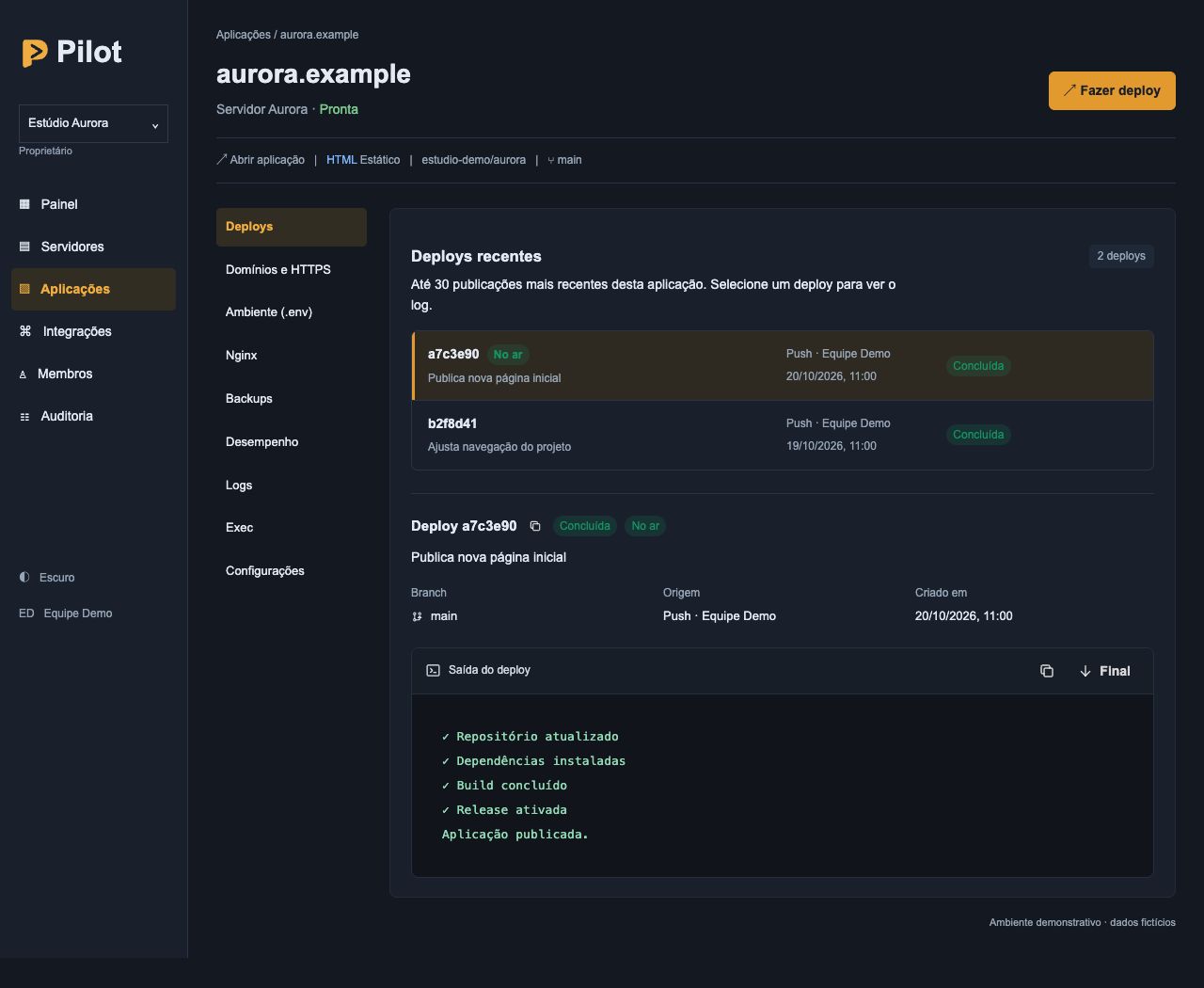Click the Aplicações breadcrumb link
Screen dimensions: 1204x988
click(244, 35)
